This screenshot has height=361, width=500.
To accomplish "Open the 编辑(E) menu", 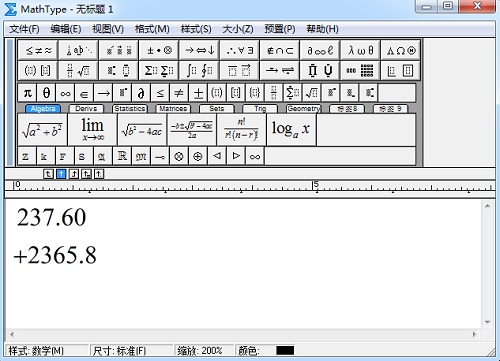I will 66,29.
